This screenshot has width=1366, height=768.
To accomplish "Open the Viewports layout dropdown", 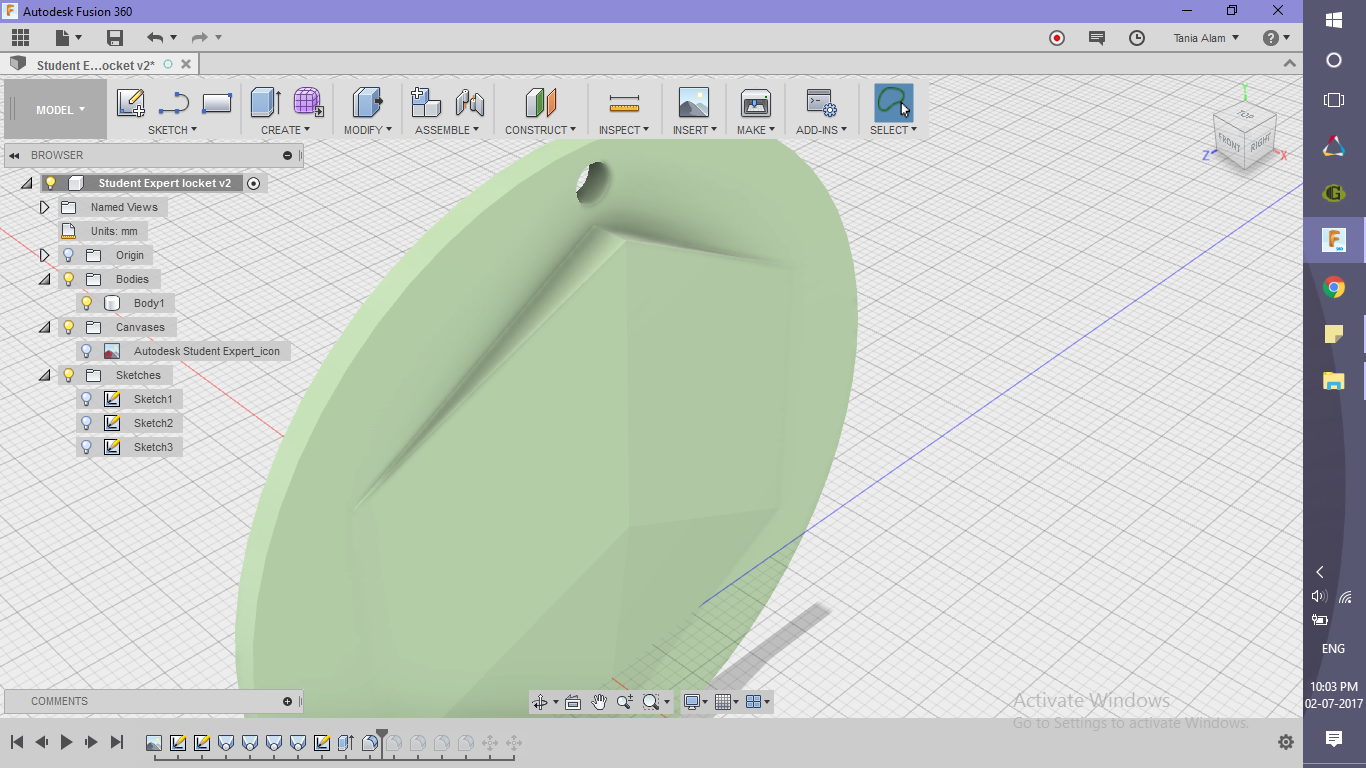I will (759, 702).
